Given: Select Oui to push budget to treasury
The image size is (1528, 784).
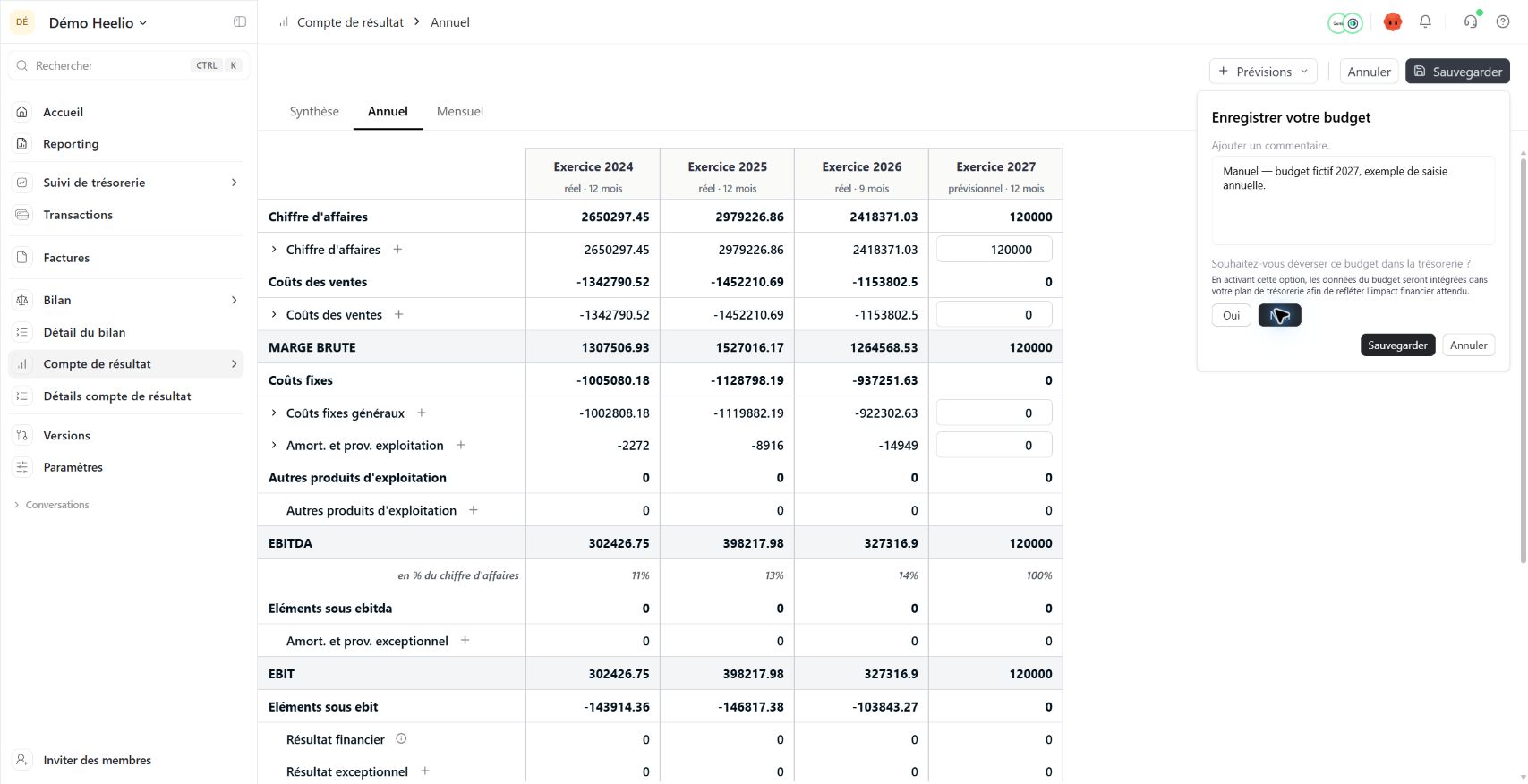Looking at the screenshot, I should (x=1231, y=315).
